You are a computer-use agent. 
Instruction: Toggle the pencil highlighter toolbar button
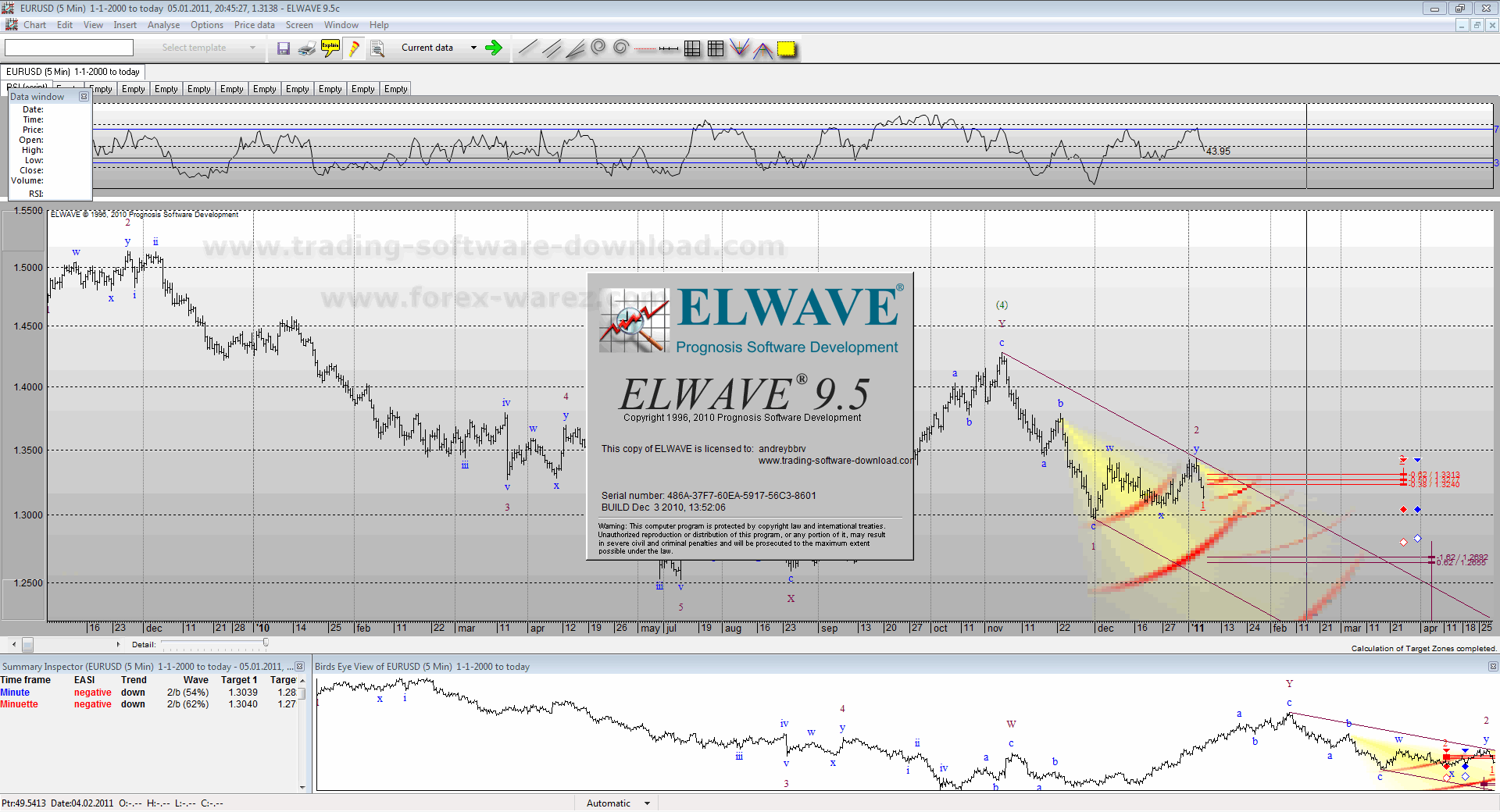pos(354,48)
